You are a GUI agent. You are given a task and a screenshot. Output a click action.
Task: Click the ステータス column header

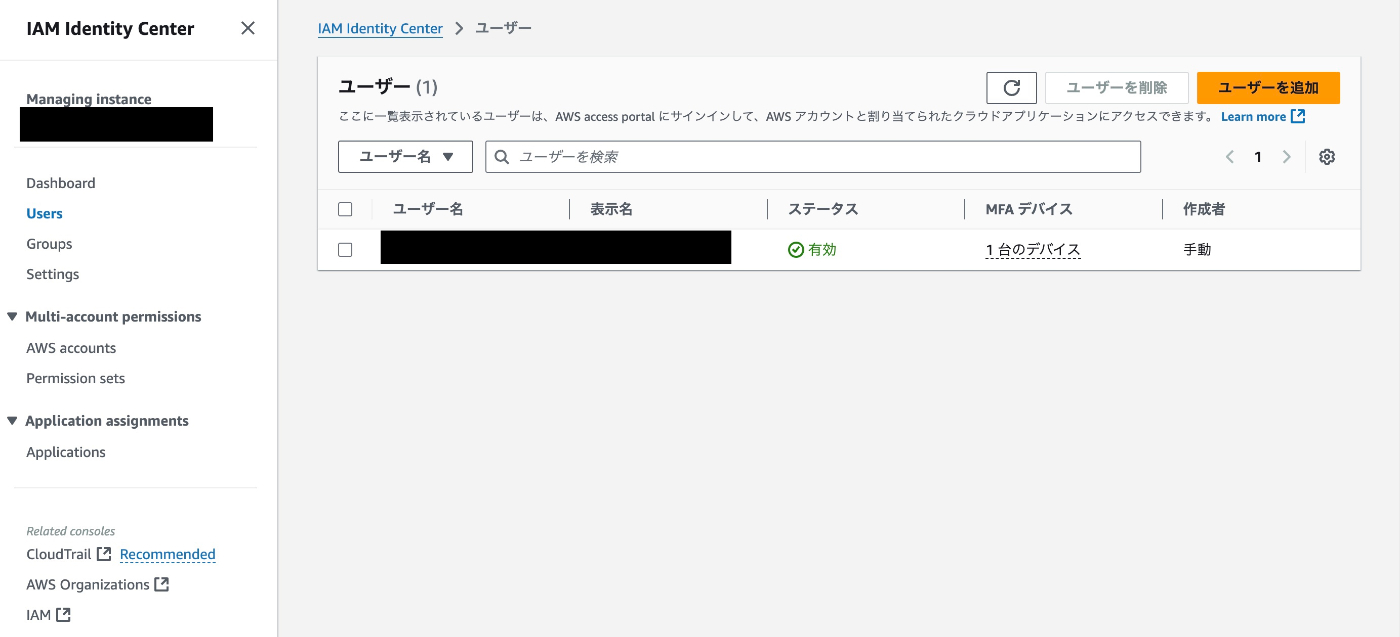tap(823, 209)
